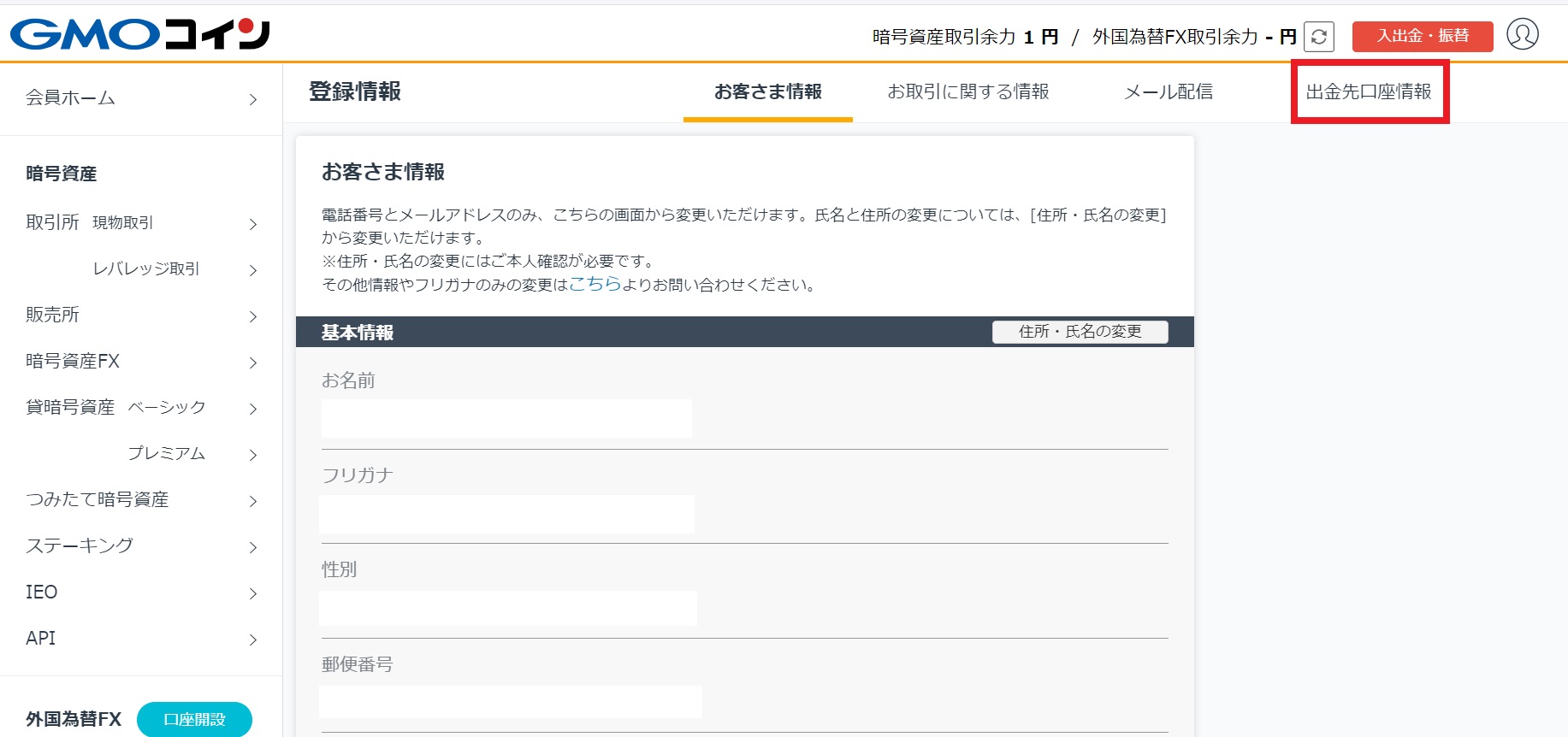The height and width of the screenshot is (737, 1568).
Task: Click chevron beside 会員ホーム
Action: pos(253,99)
